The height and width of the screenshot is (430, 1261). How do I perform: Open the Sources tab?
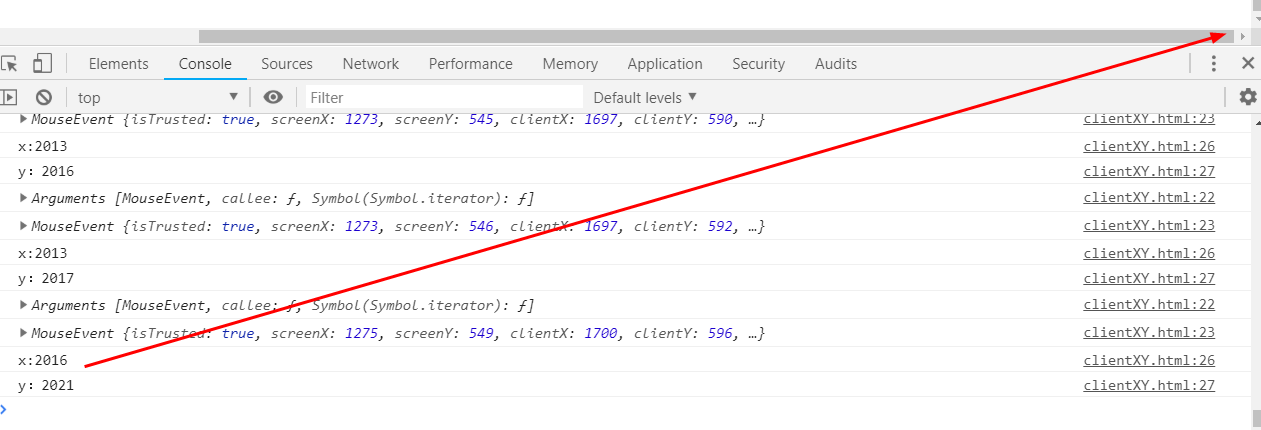click(287, 64)
